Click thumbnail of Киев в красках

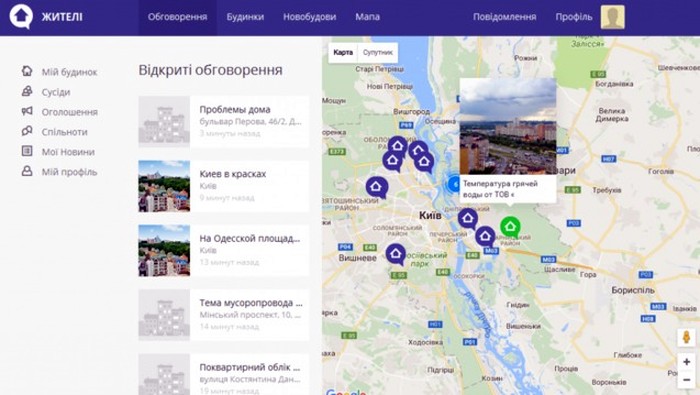click(164, 186)
